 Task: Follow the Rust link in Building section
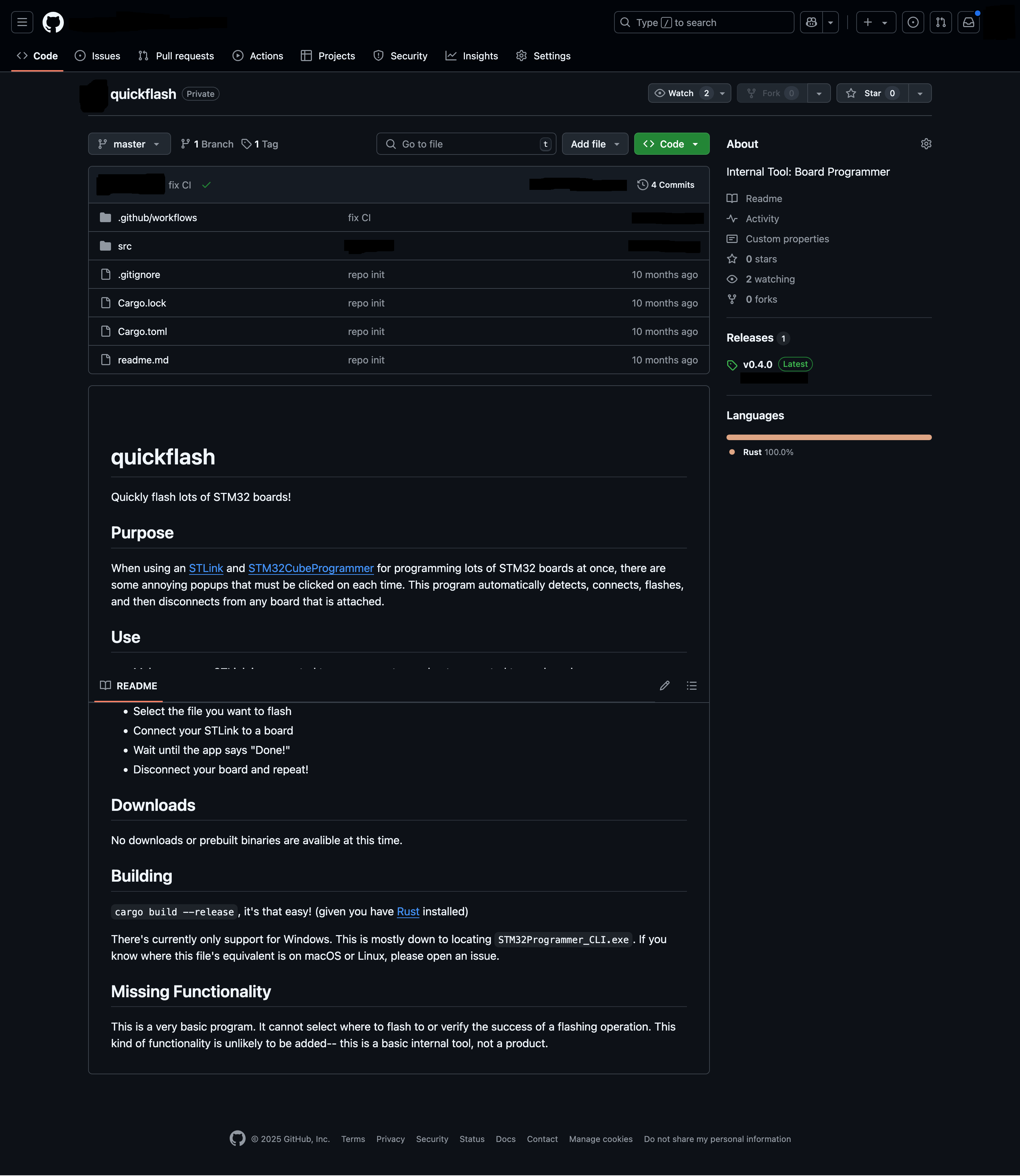pyautogui.click(x=408, y=911)
